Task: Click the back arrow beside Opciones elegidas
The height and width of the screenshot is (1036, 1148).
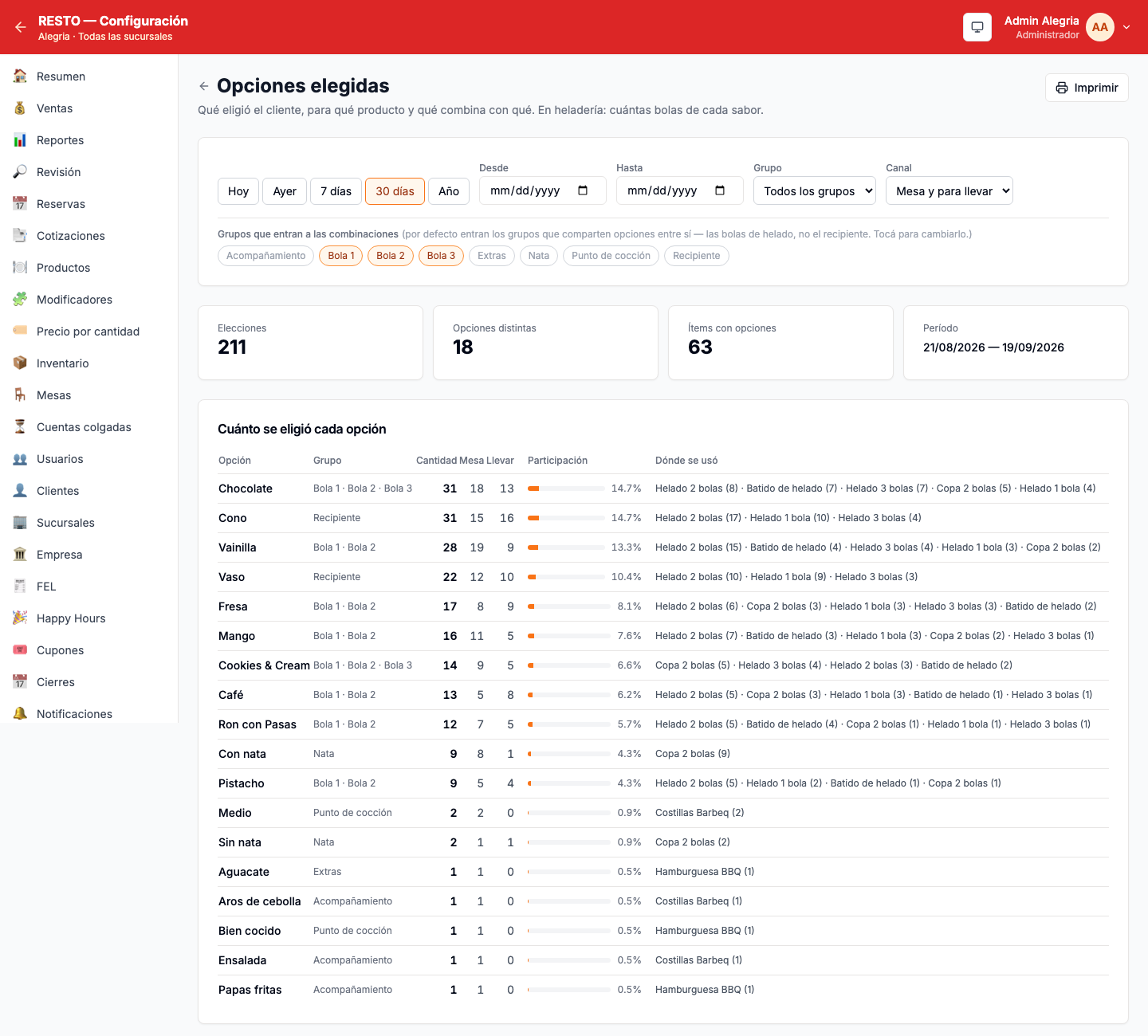Action: pos(204,86)
